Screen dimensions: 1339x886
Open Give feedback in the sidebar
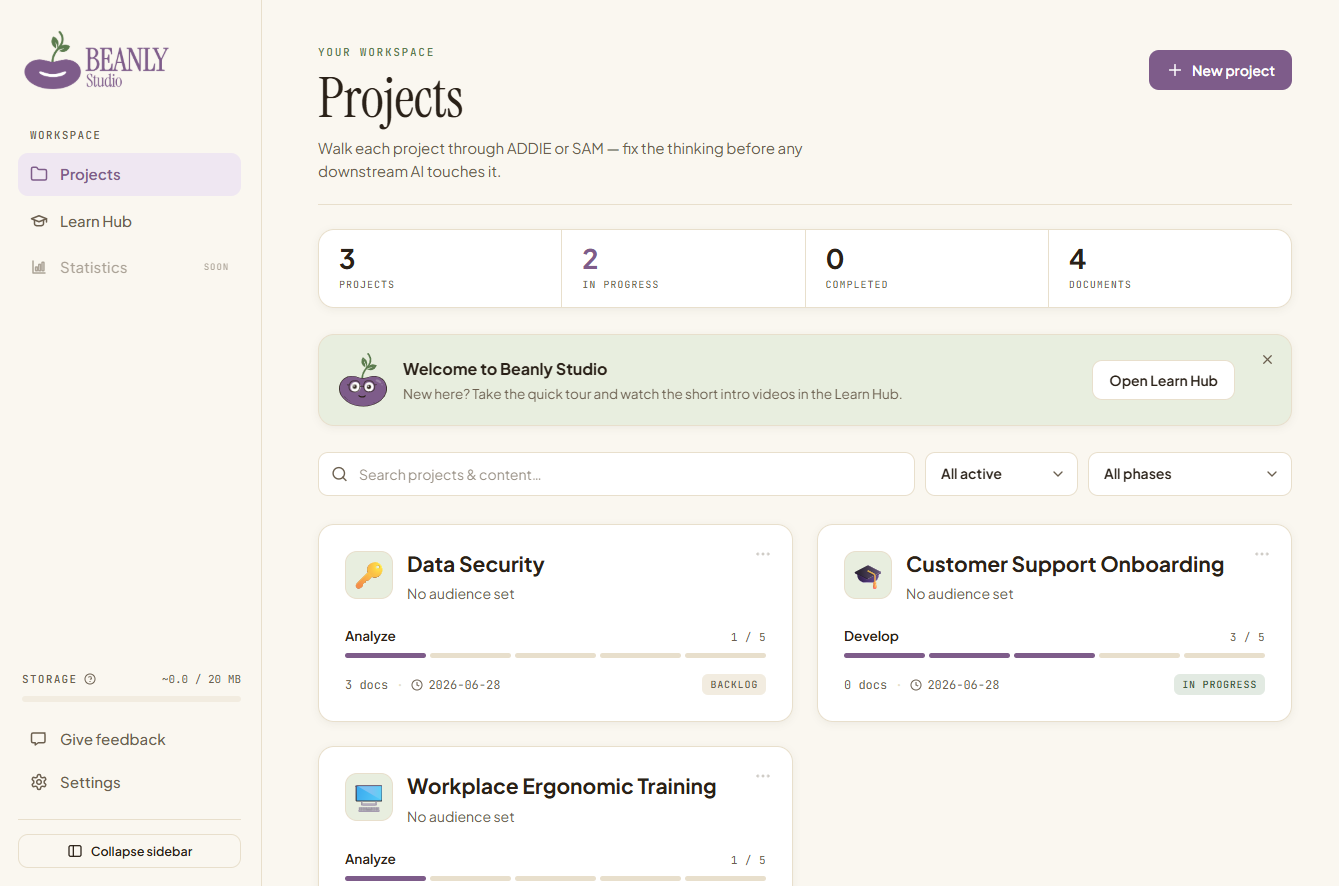(x=129, y=739)
